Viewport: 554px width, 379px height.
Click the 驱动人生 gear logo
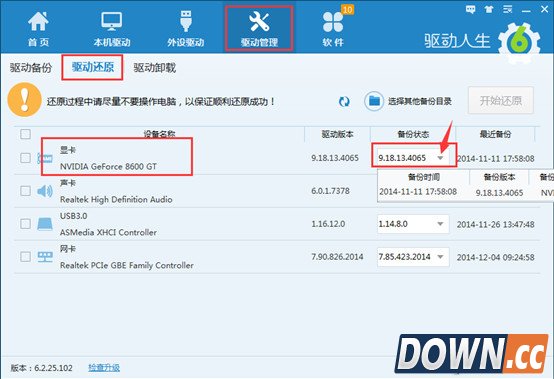(519, 43)
